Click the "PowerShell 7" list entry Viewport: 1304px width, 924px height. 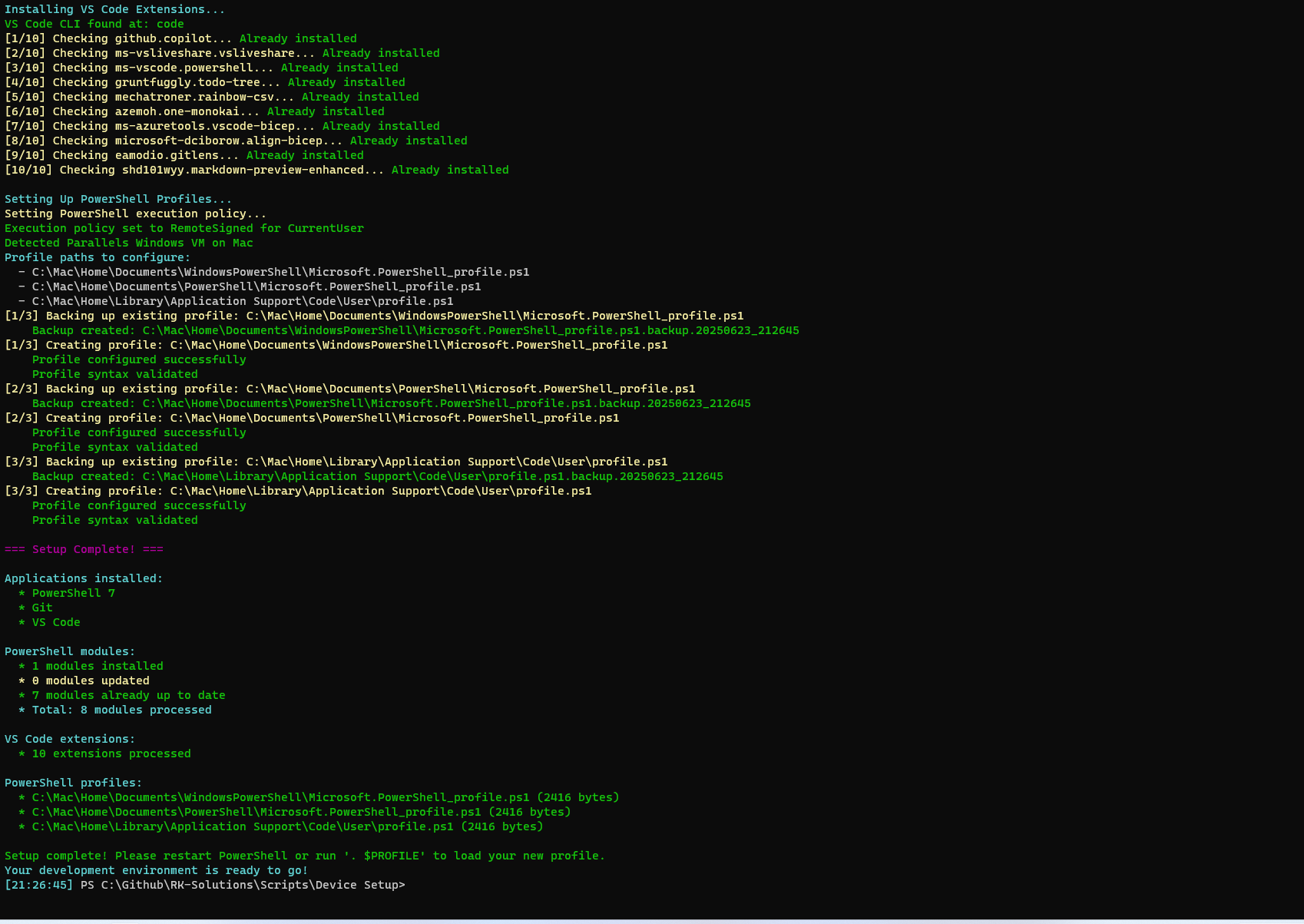coord(73,593)
